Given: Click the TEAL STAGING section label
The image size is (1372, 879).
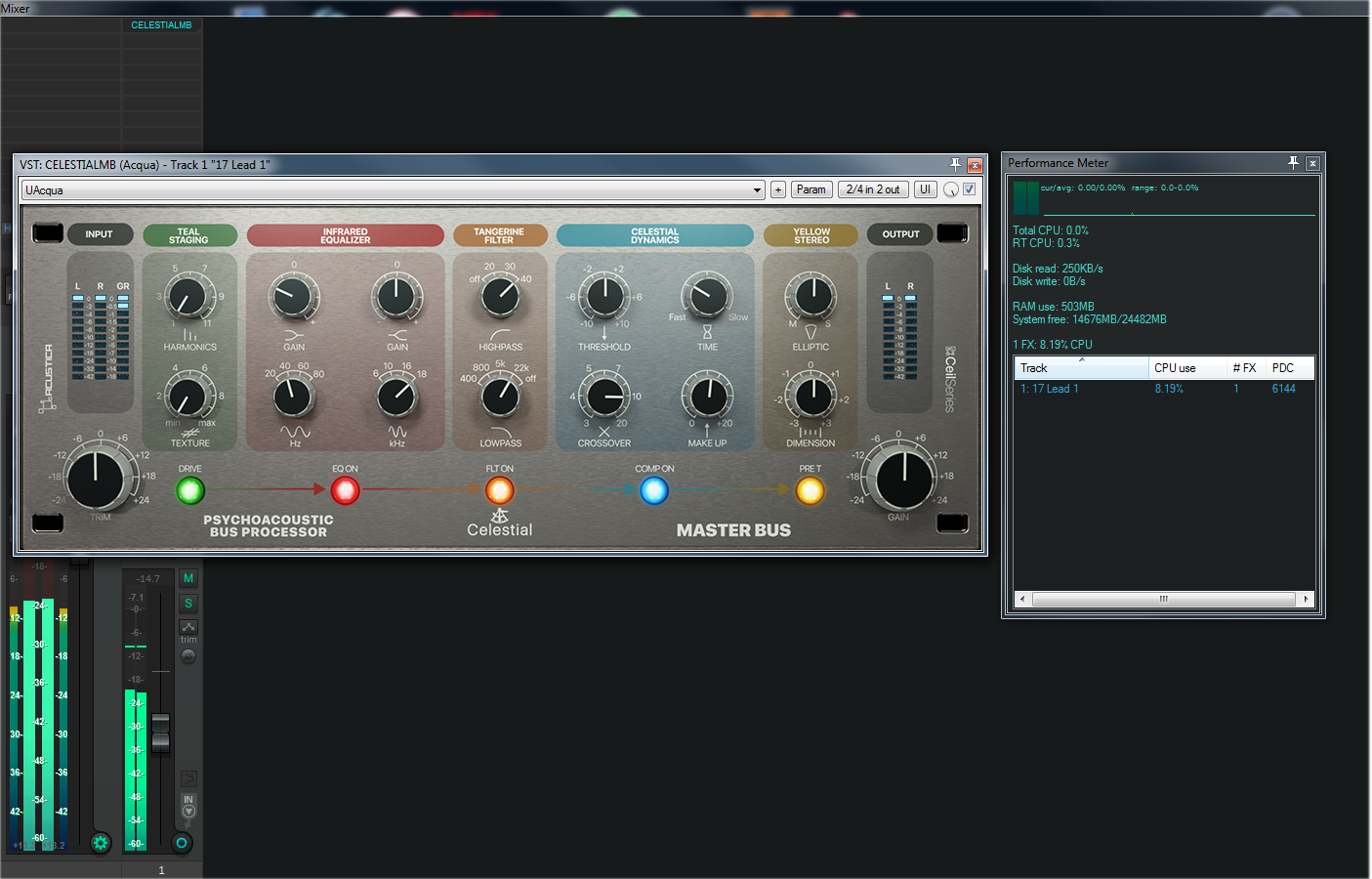Looking at the screenshot, I should [x=189, y=235].
